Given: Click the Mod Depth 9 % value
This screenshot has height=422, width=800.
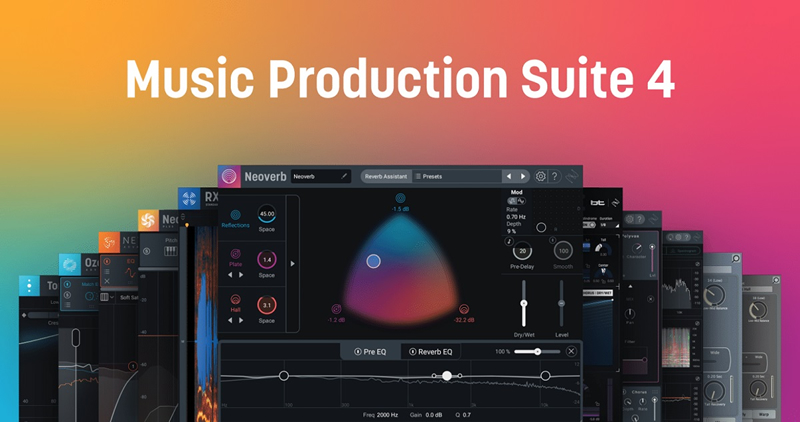Looking at the screenshot, I should 511,231.
